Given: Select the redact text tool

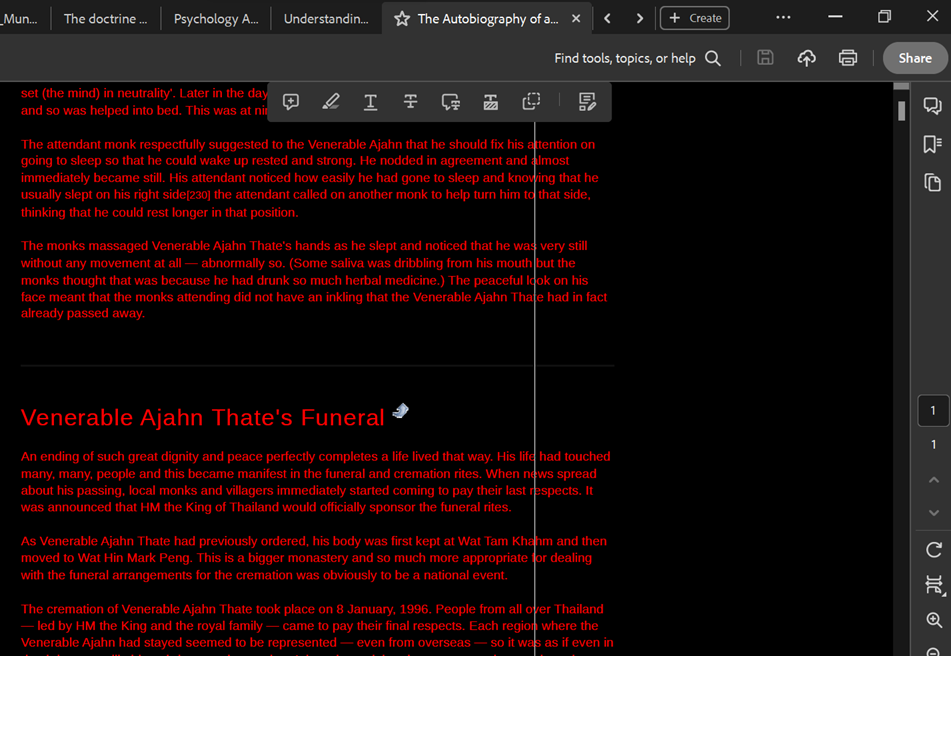Looking at the screenshot, I should [491, 102].
